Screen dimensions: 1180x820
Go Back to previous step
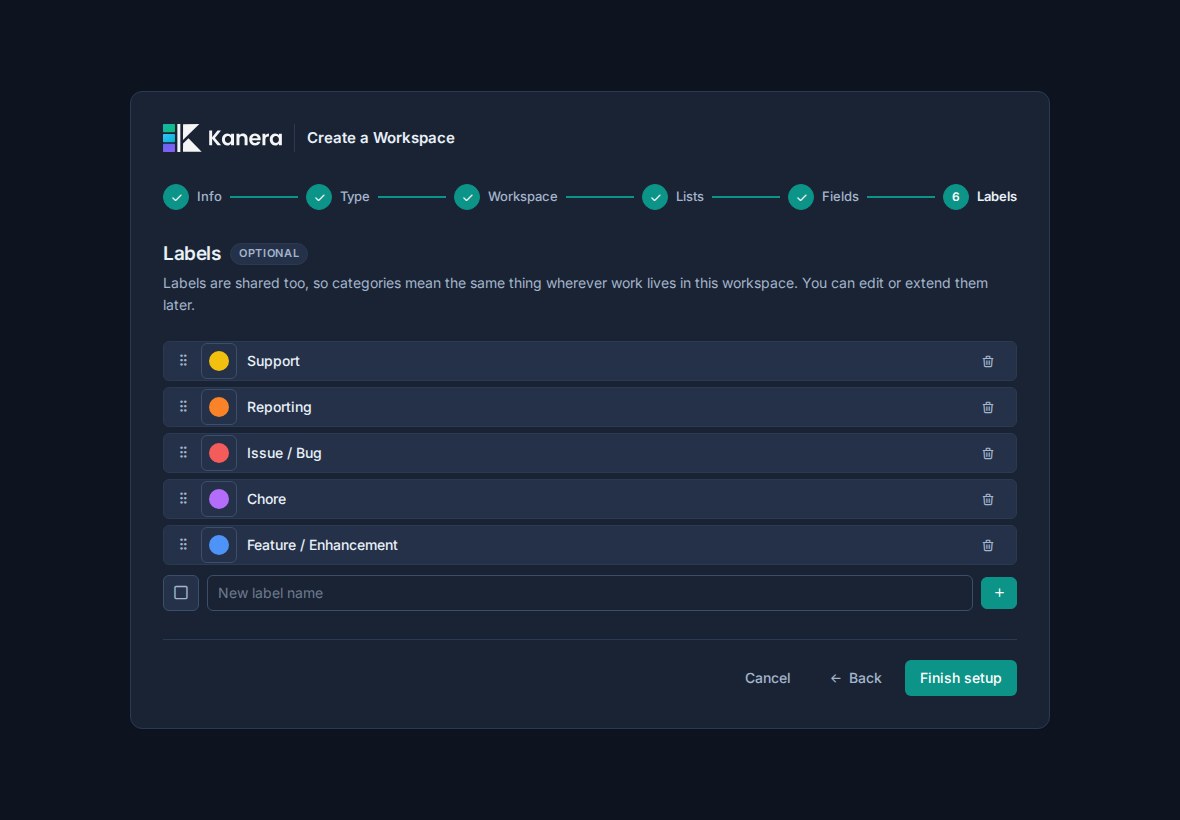pyautogui.click(x=855, y=678)
